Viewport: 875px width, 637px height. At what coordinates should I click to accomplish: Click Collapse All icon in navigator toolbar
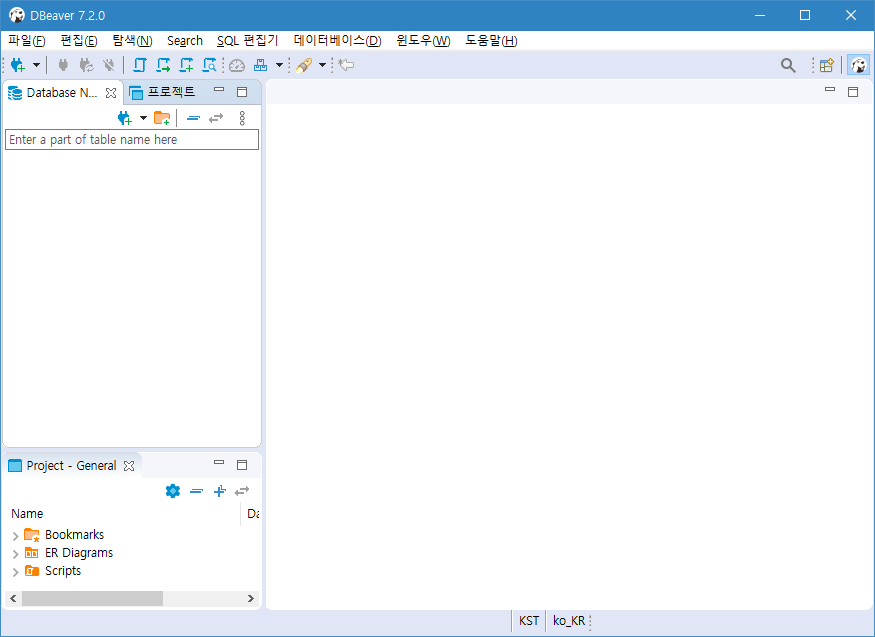[193, 118]
